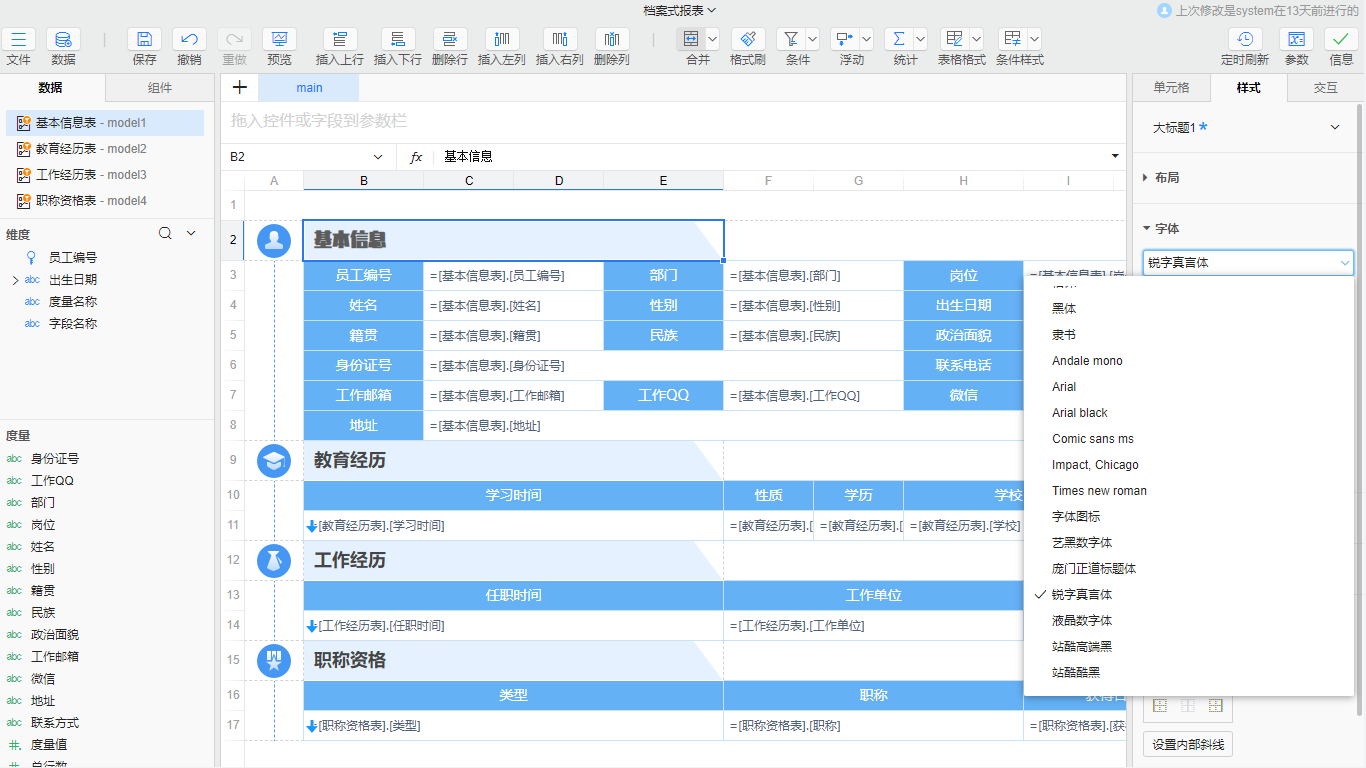Add a new sheet with the plus button
Image resolution: width=1366 pixels, height=768 pixels.
(239, 88)
